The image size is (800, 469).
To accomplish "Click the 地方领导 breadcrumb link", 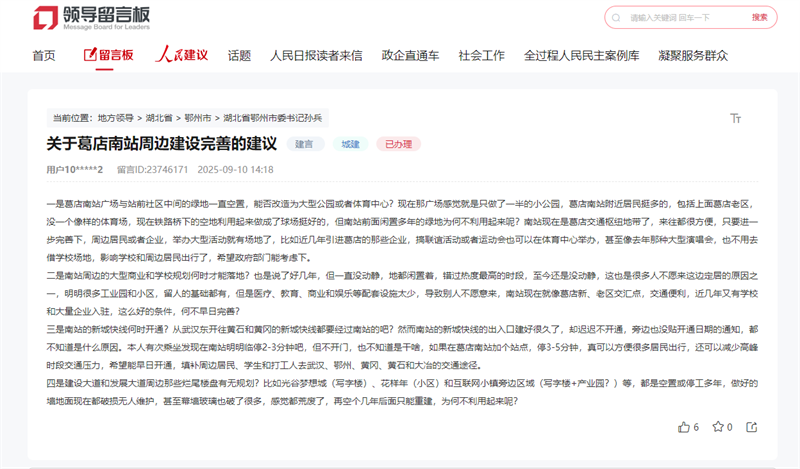I will 115,118.
